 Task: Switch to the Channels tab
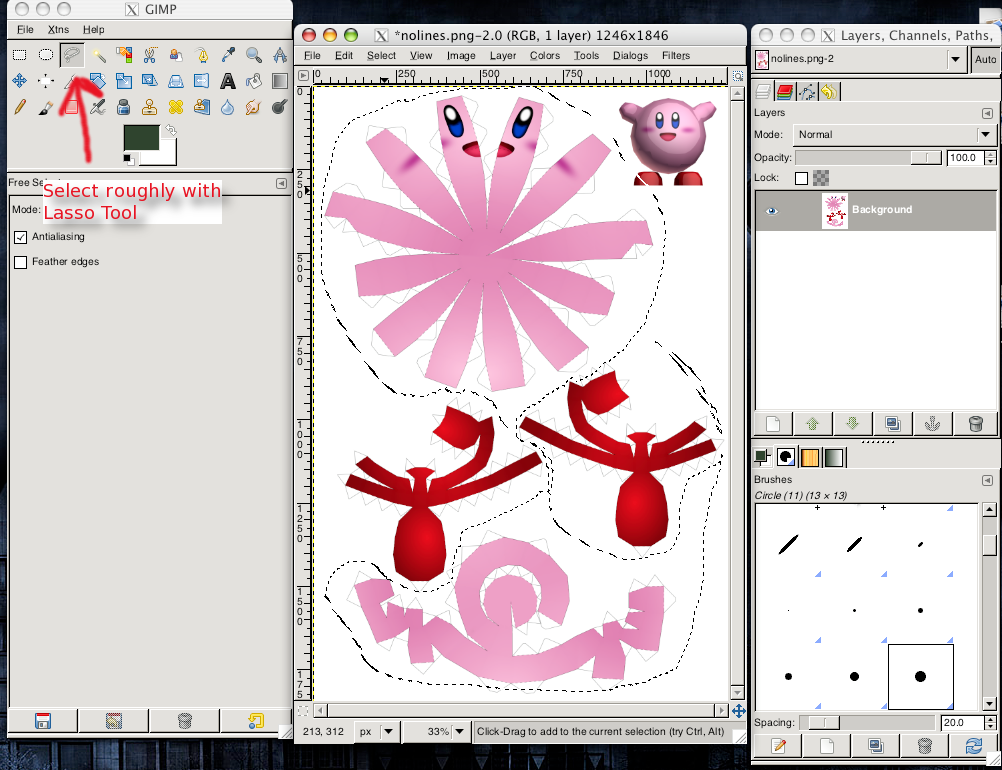tap(785, 92)
